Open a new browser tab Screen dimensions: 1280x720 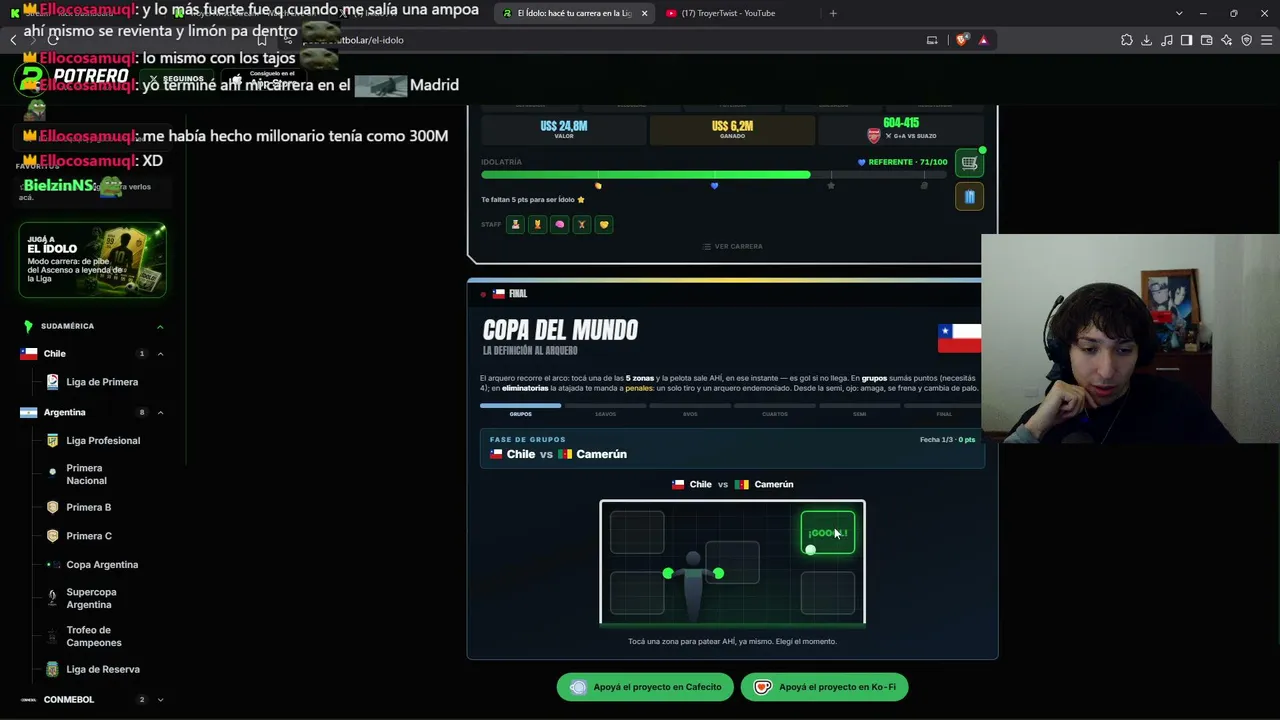tap(833, 13)
